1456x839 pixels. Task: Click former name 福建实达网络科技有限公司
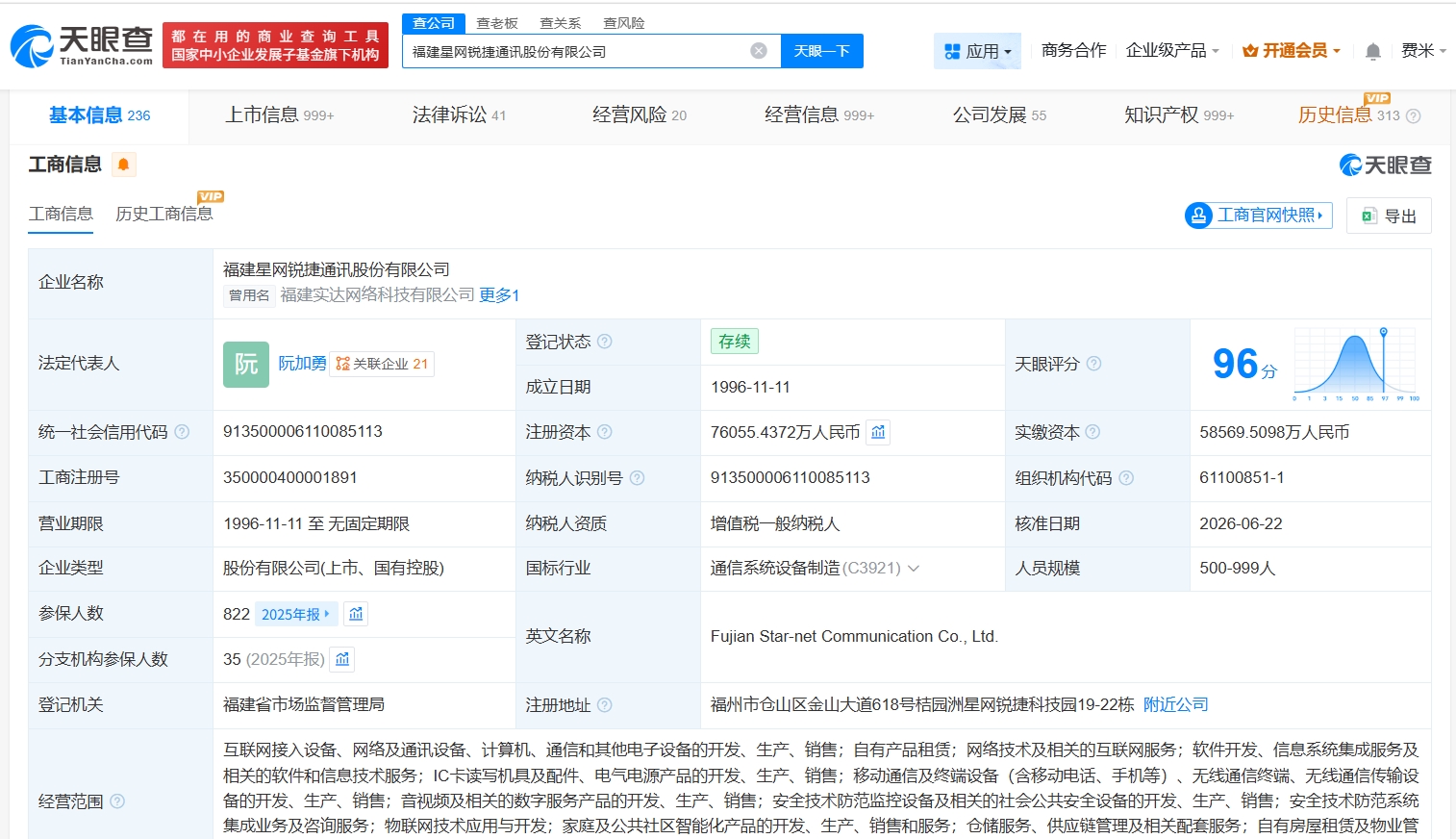click(x=378, y=295)
